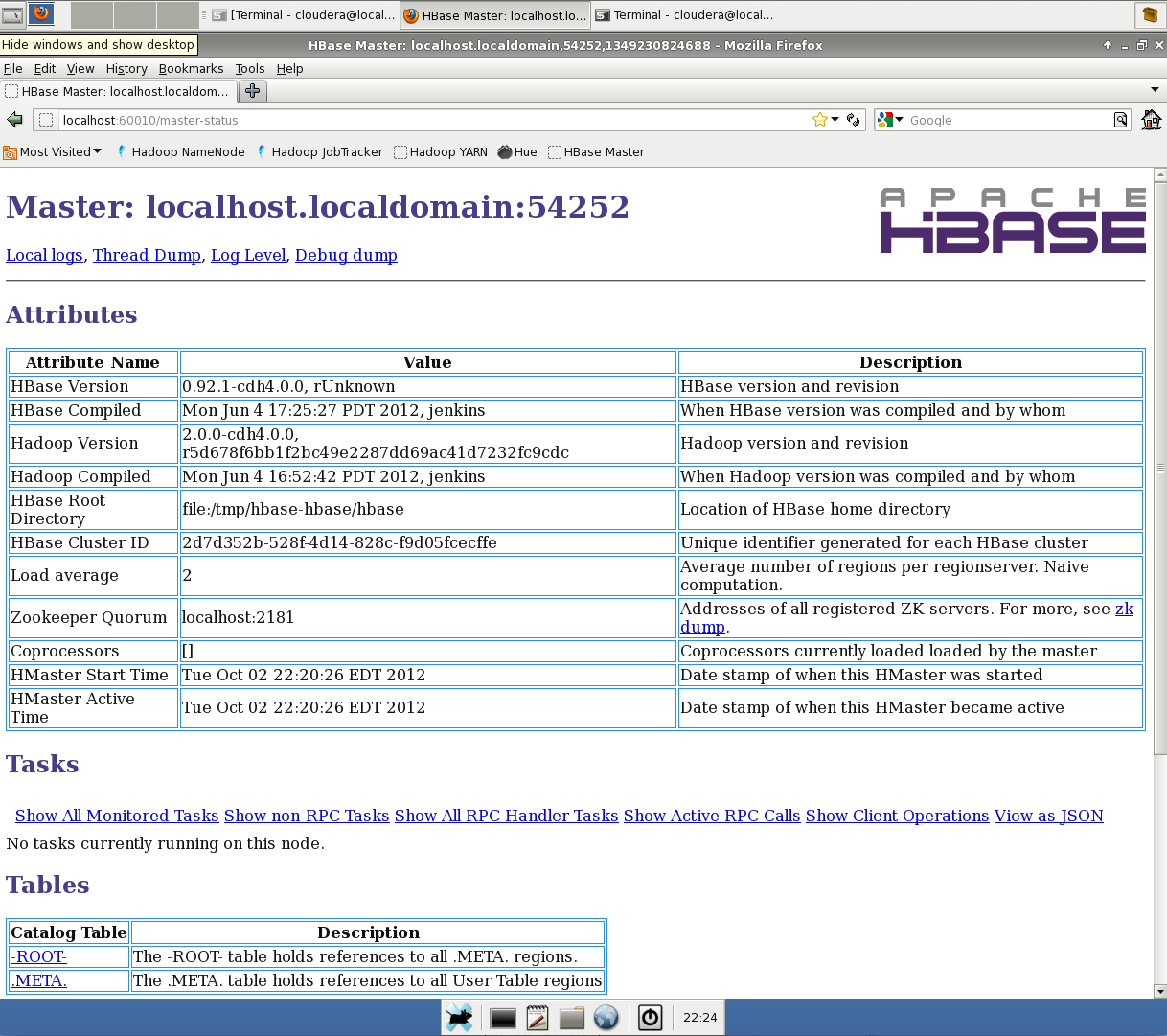Viewport: 1167px width, 1036px height.
Task: Click the search magnifier icon in Google box
Action: (x=1120, y=120)
